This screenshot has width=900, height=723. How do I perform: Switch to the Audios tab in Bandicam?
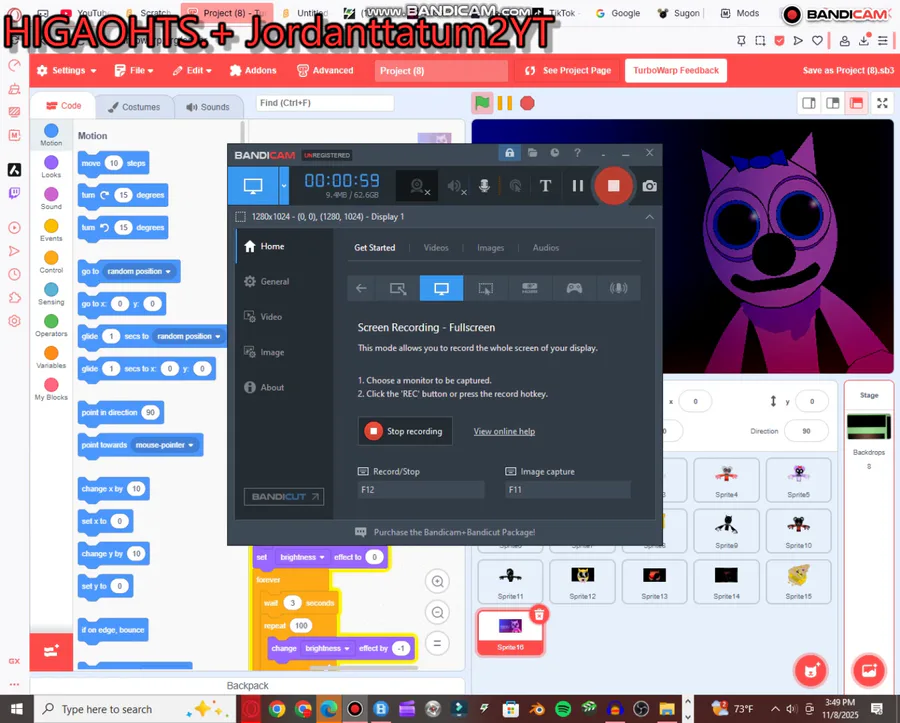click(545, 248)
